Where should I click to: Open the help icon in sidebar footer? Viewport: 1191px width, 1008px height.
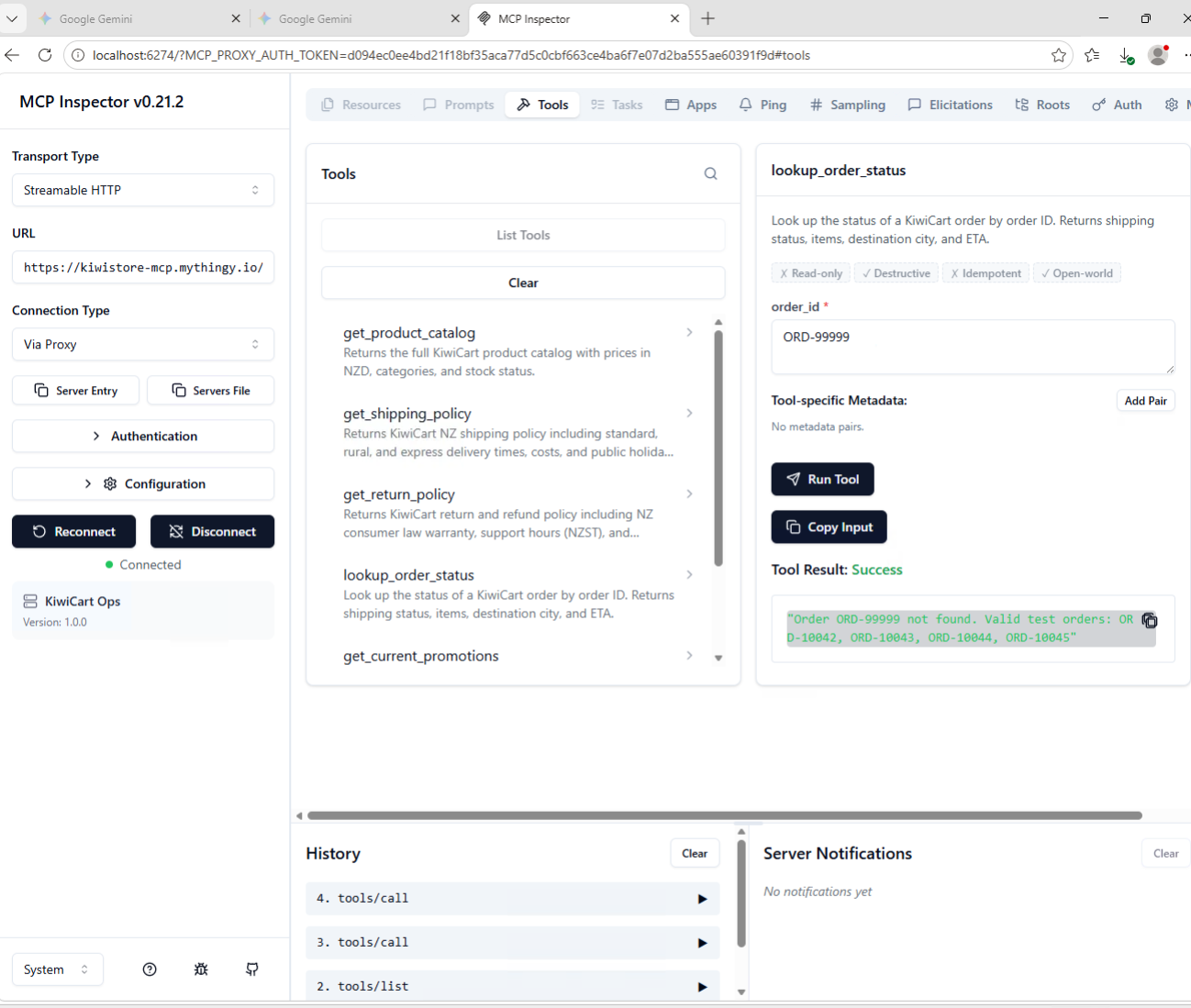click(x=150, y=969)
